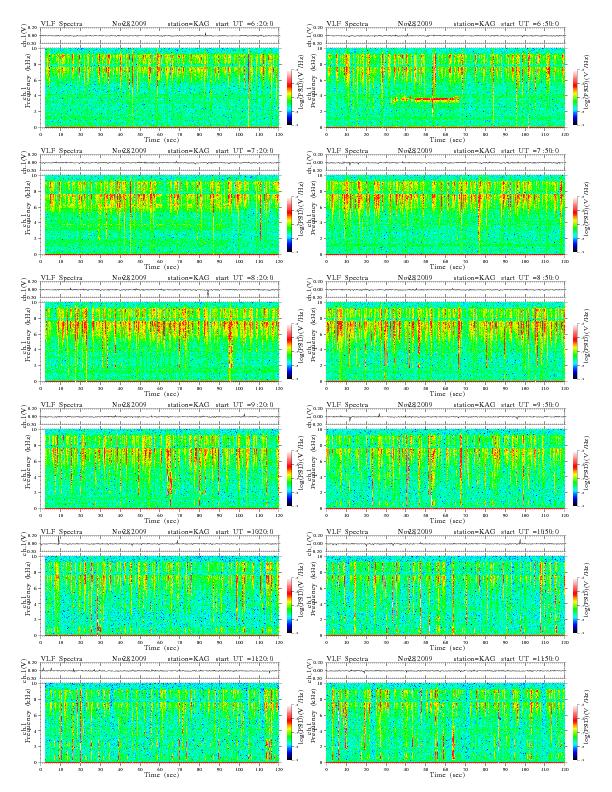This screenshot has height=792, width=612.
Task: Click the title text 'start UT =8:50:0'
Action: 531,277
